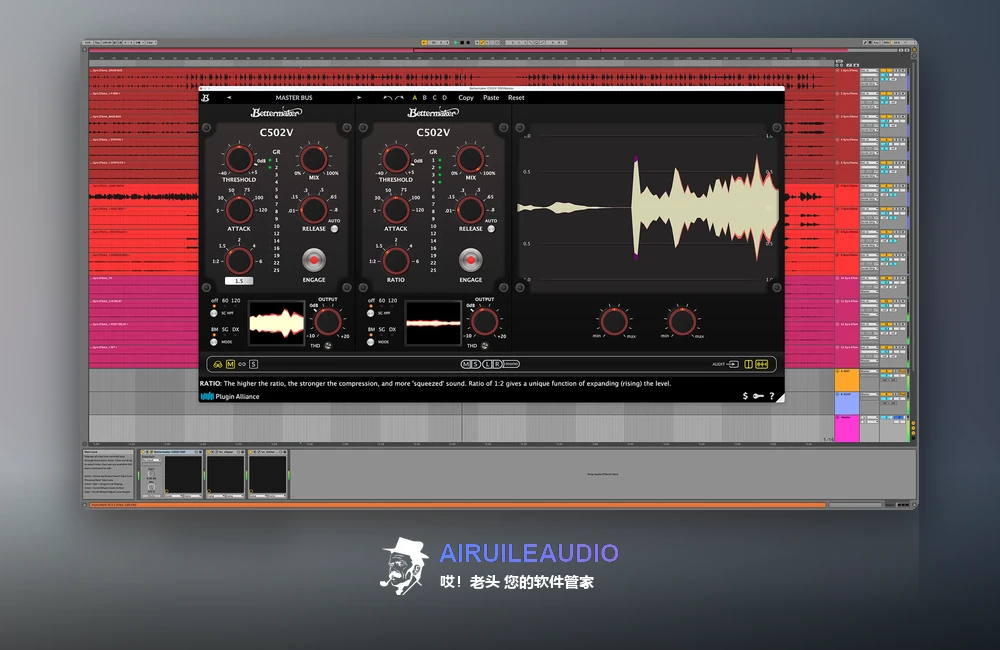This screenshot has height=650, width=1000.
Task: Toggle the right unit THD button
Action: click(x=485, y=346)
